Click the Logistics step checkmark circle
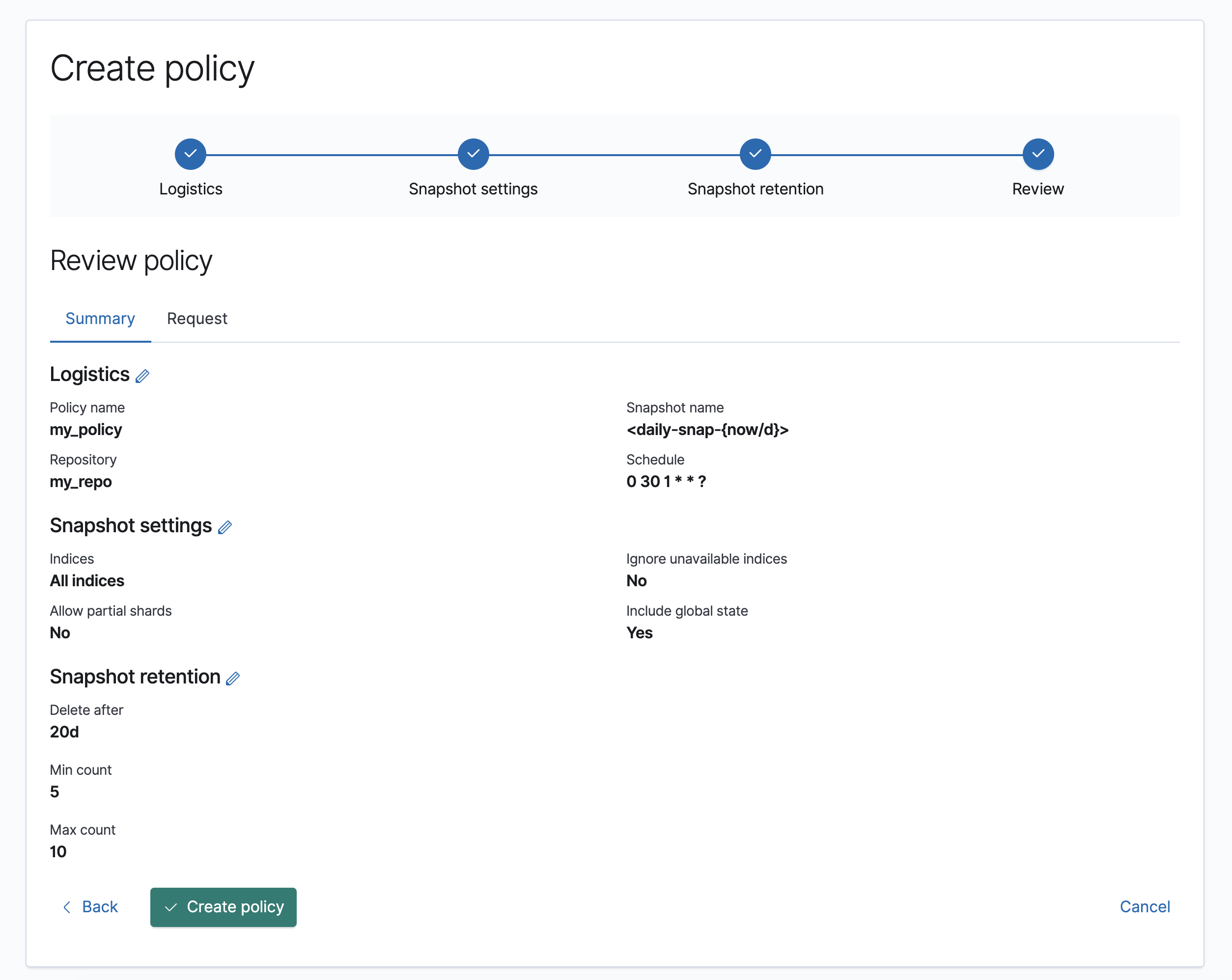 [190, 154]
